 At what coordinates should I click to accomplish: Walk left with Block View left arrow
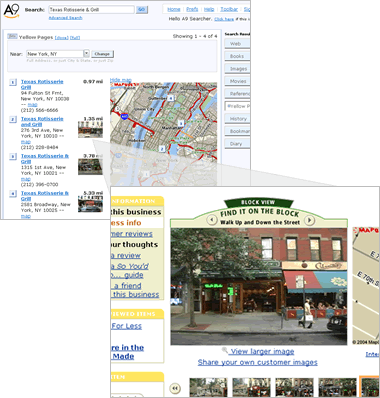pos(212,220)
